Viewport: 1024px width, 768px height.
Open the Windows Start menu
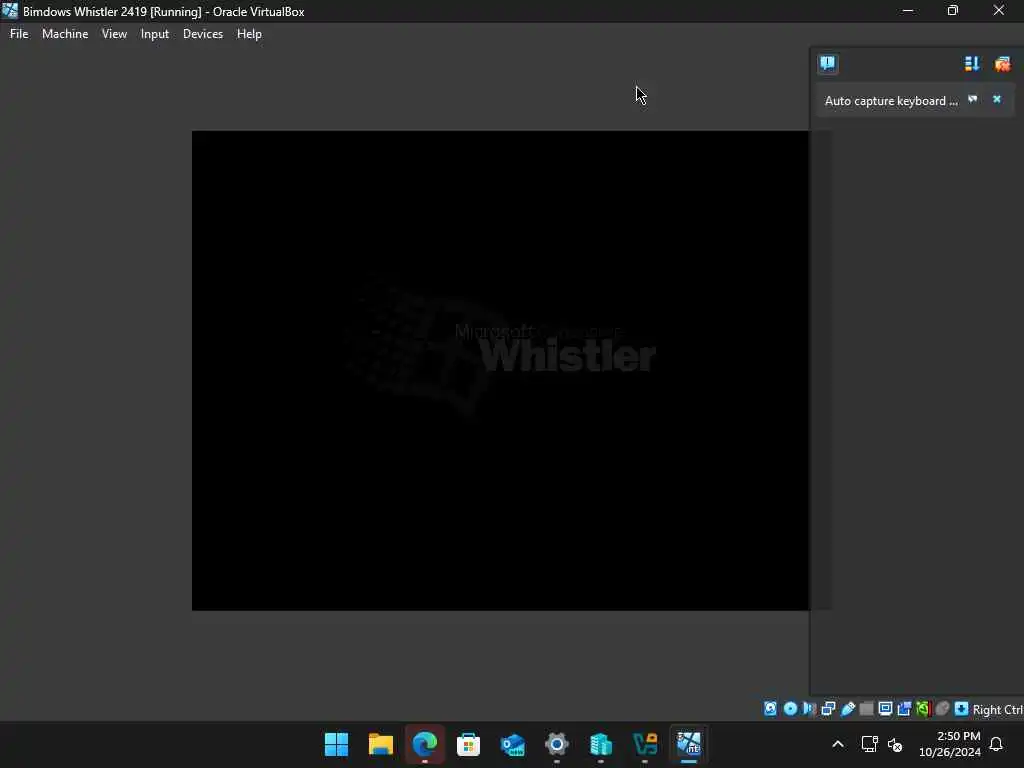(336, 744)
